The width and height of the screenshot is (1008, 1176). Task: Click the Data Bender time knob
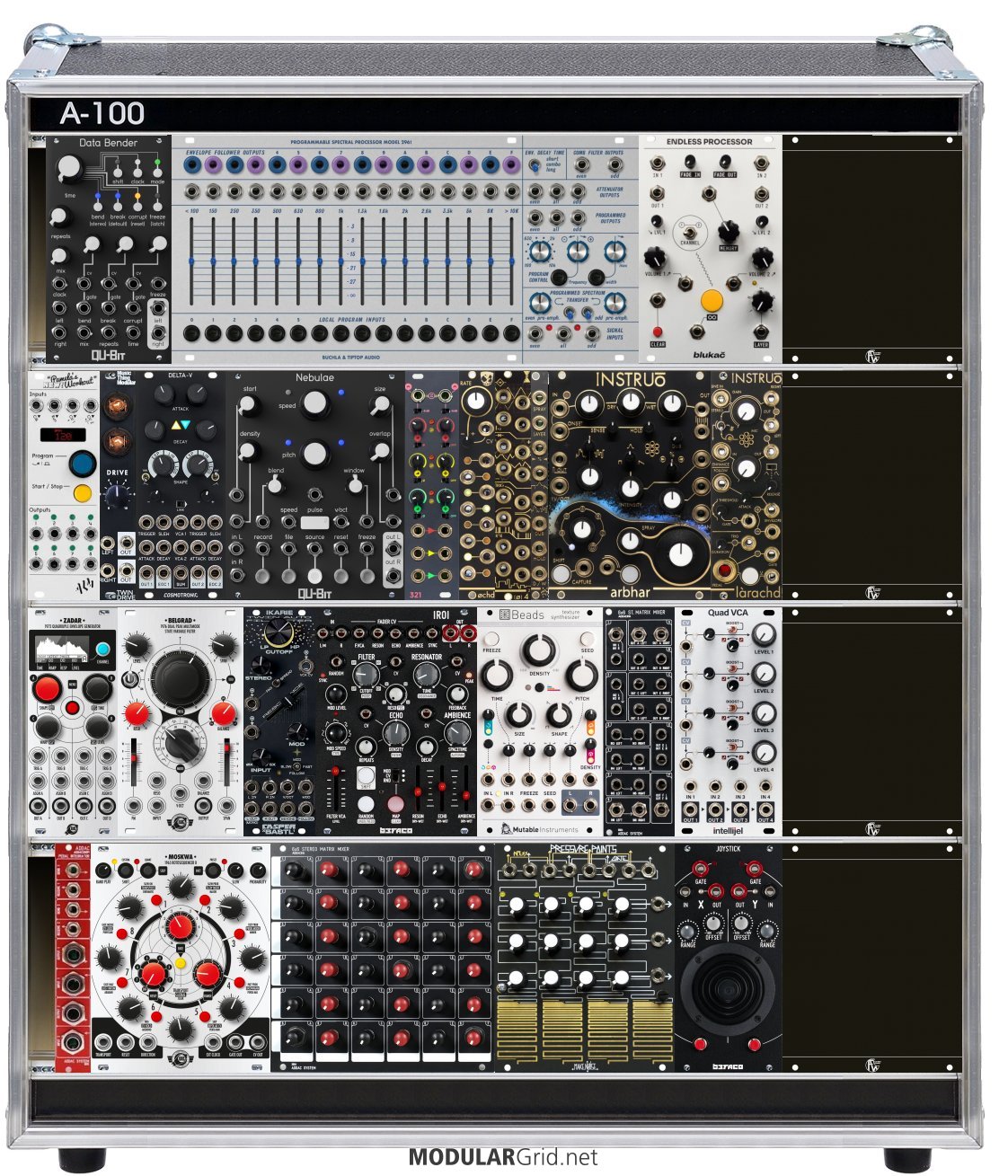pos(69,169)
